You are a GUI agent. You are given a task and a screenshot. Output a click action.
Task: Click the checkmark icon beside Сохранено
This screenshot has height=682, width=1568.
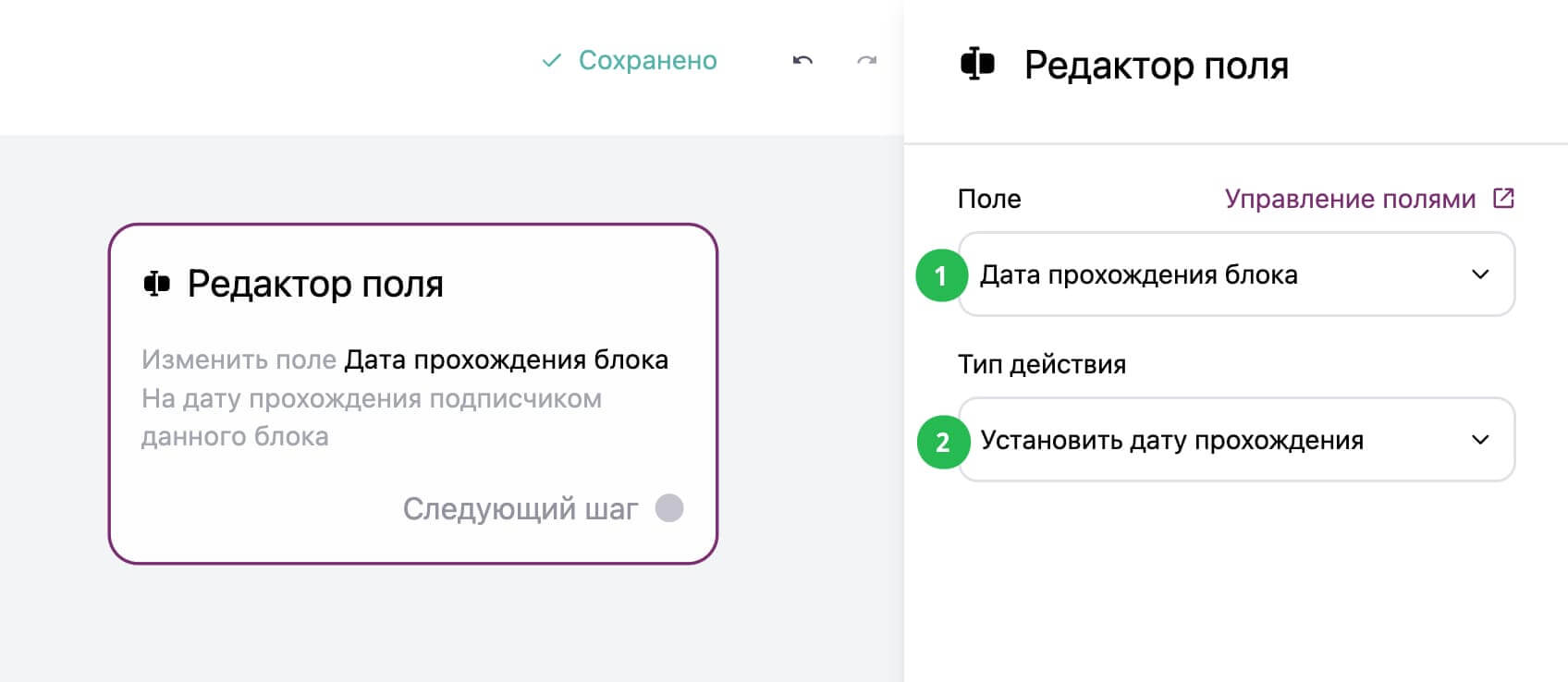coord(552,61)
